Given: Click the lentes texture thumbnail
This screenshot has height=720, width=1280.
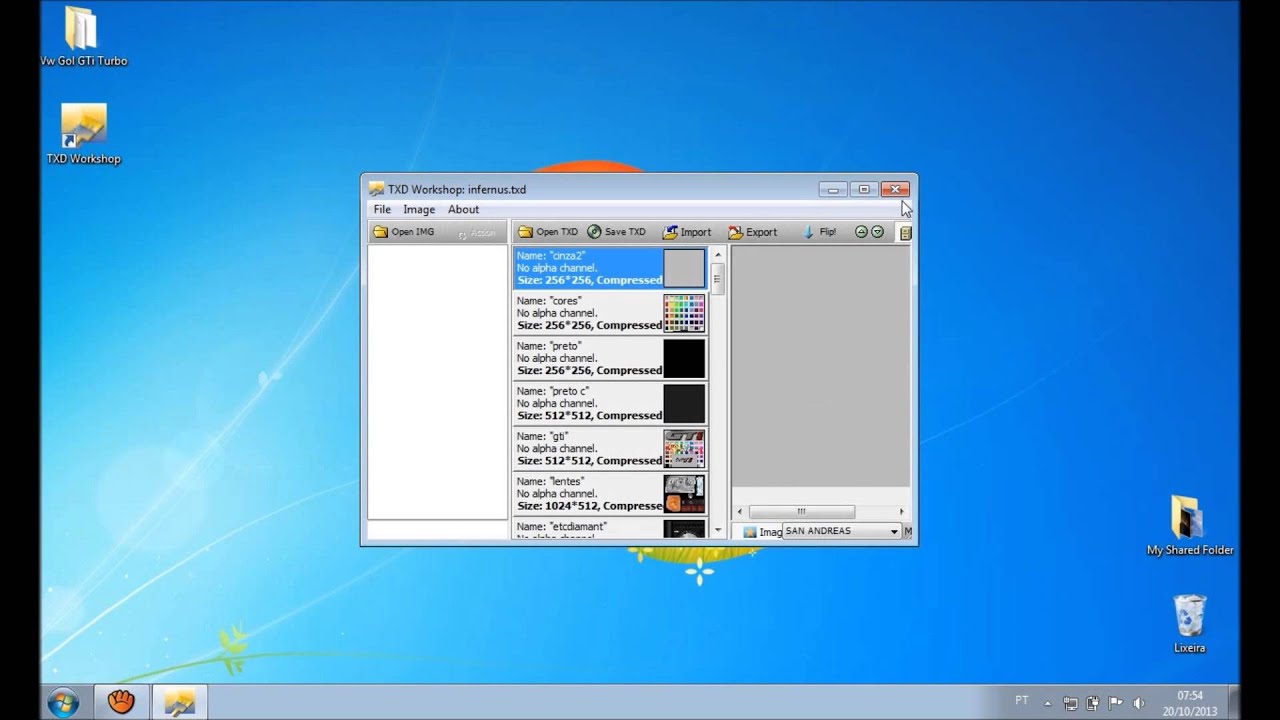Looking at the screenshot, I should 684,494.
